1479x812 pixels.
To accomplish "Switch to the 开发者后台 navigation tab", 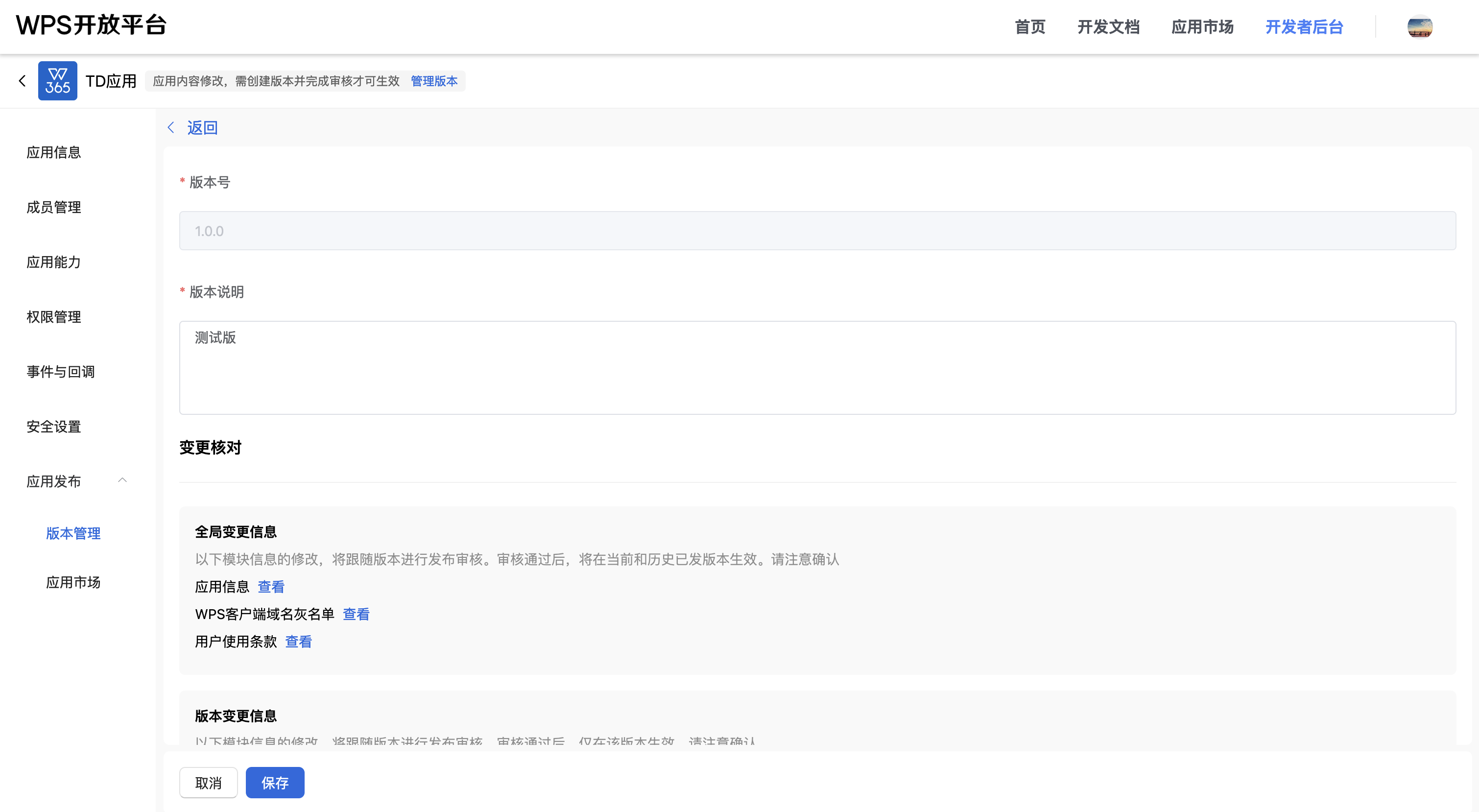I will 1304,27.
